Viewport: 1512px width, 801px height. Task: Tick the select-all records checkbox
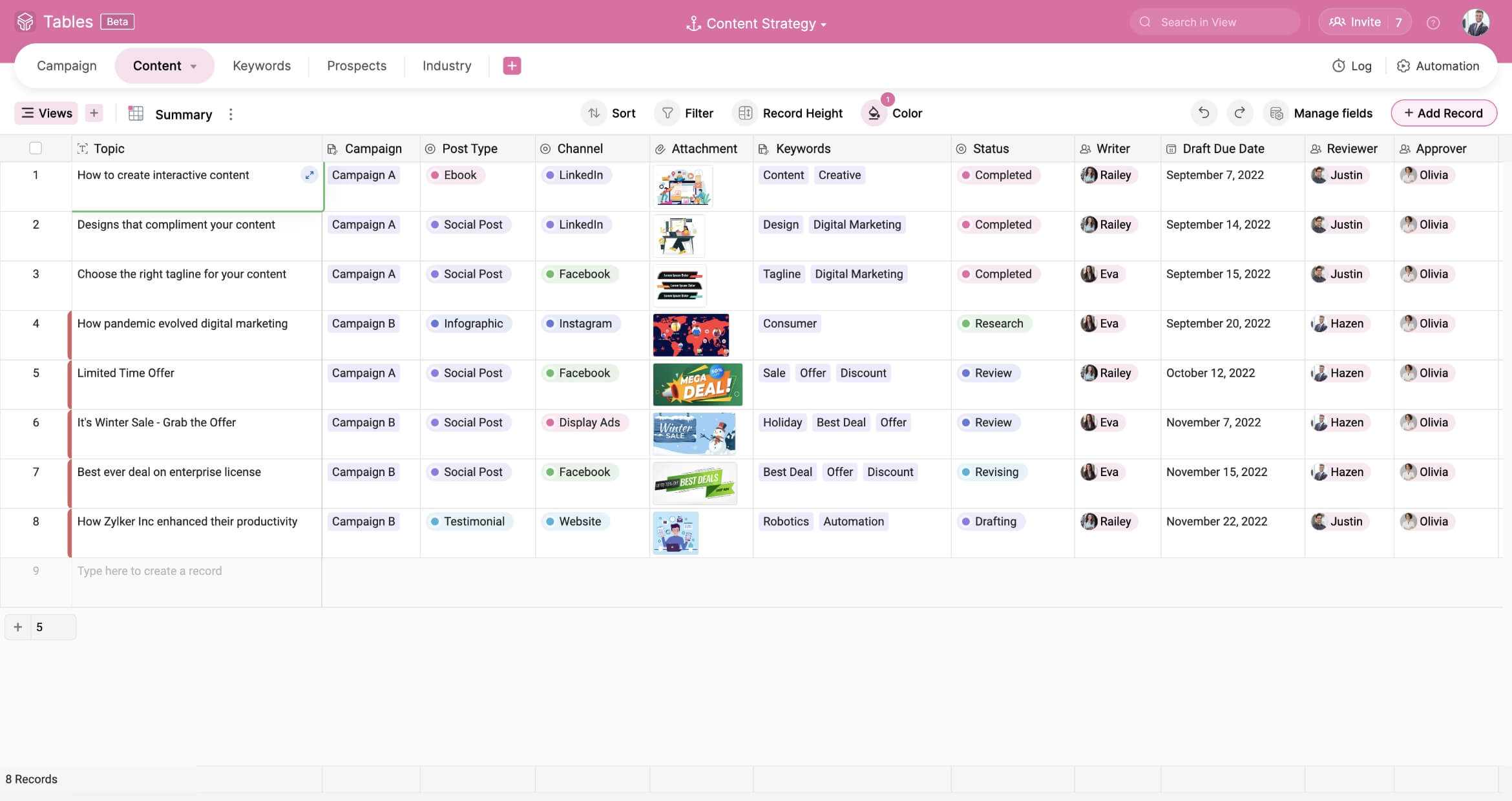[36, 149]
